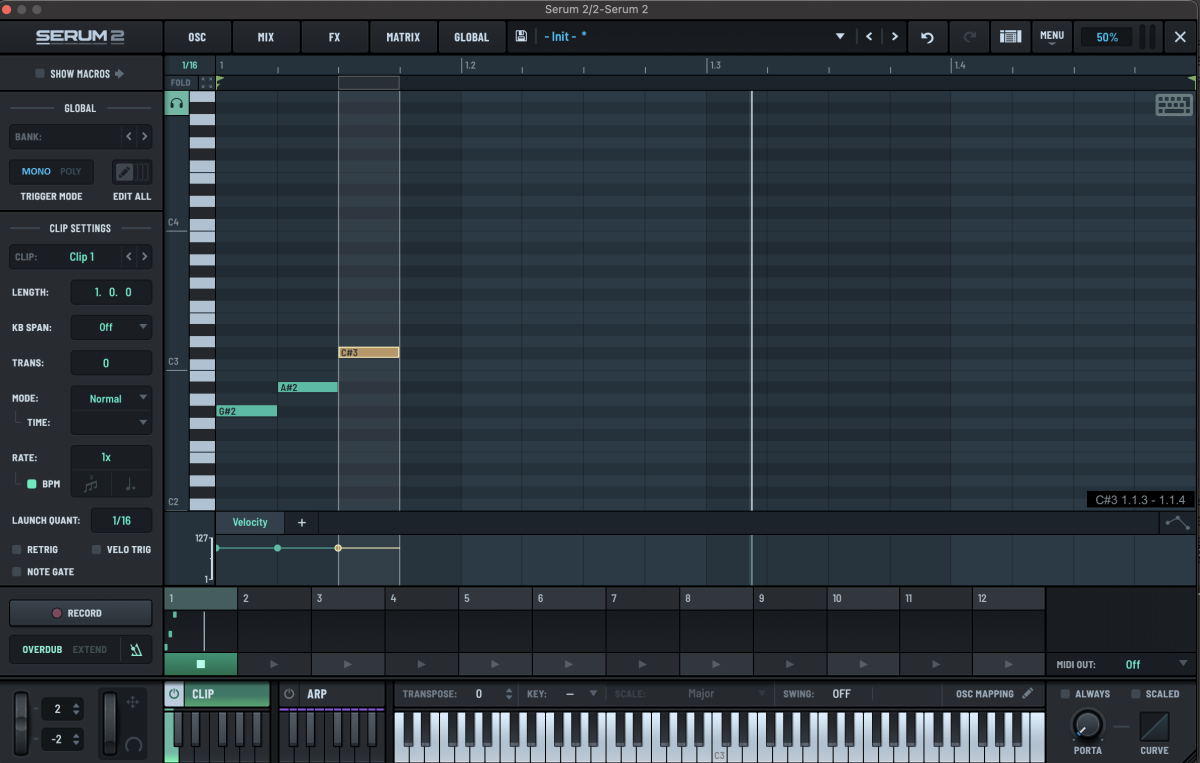Toggle the ARP power button

tap(289, 694)
